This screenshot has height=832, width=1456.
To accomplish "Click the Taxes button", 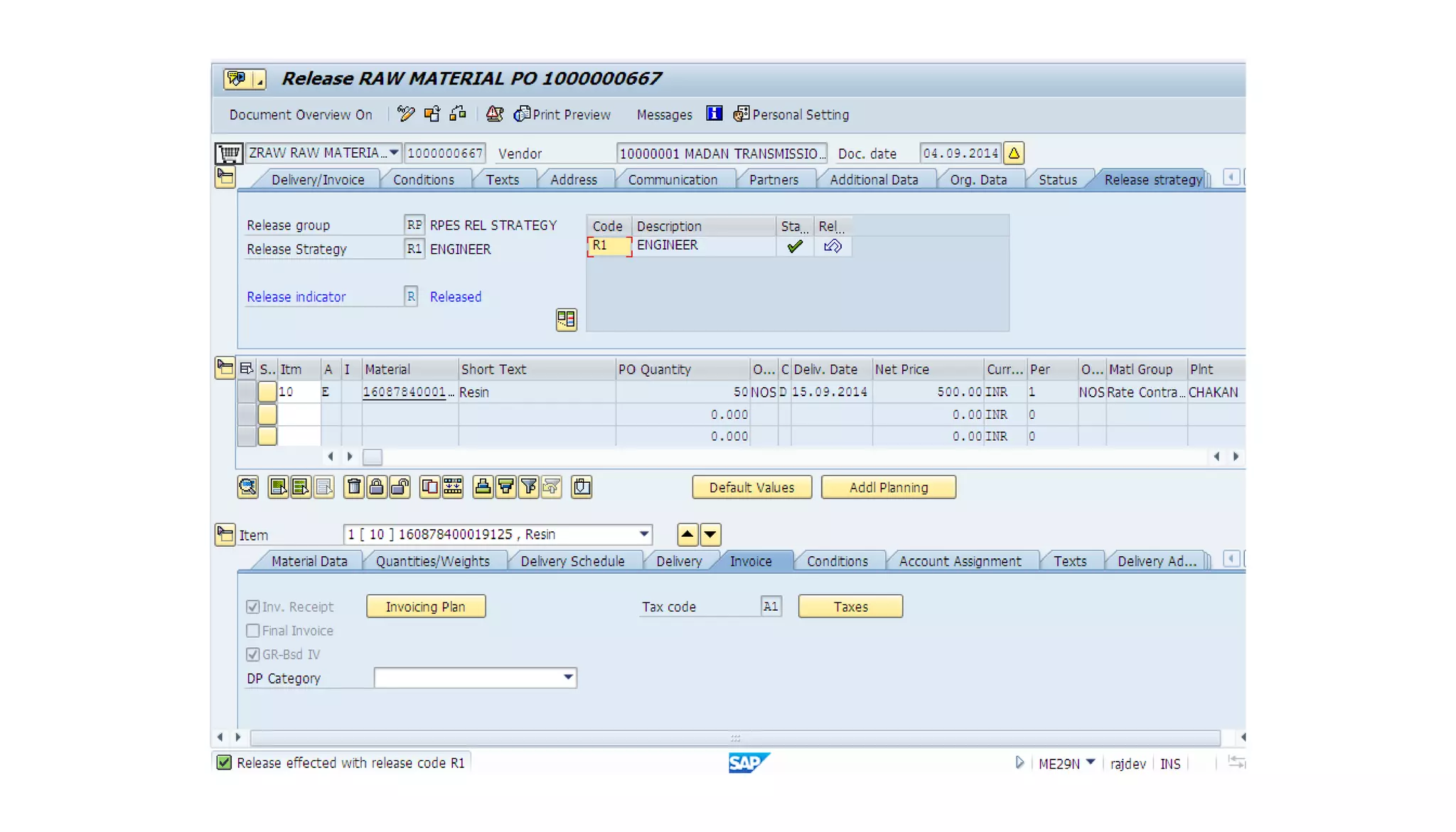I will tap(850, 607).
